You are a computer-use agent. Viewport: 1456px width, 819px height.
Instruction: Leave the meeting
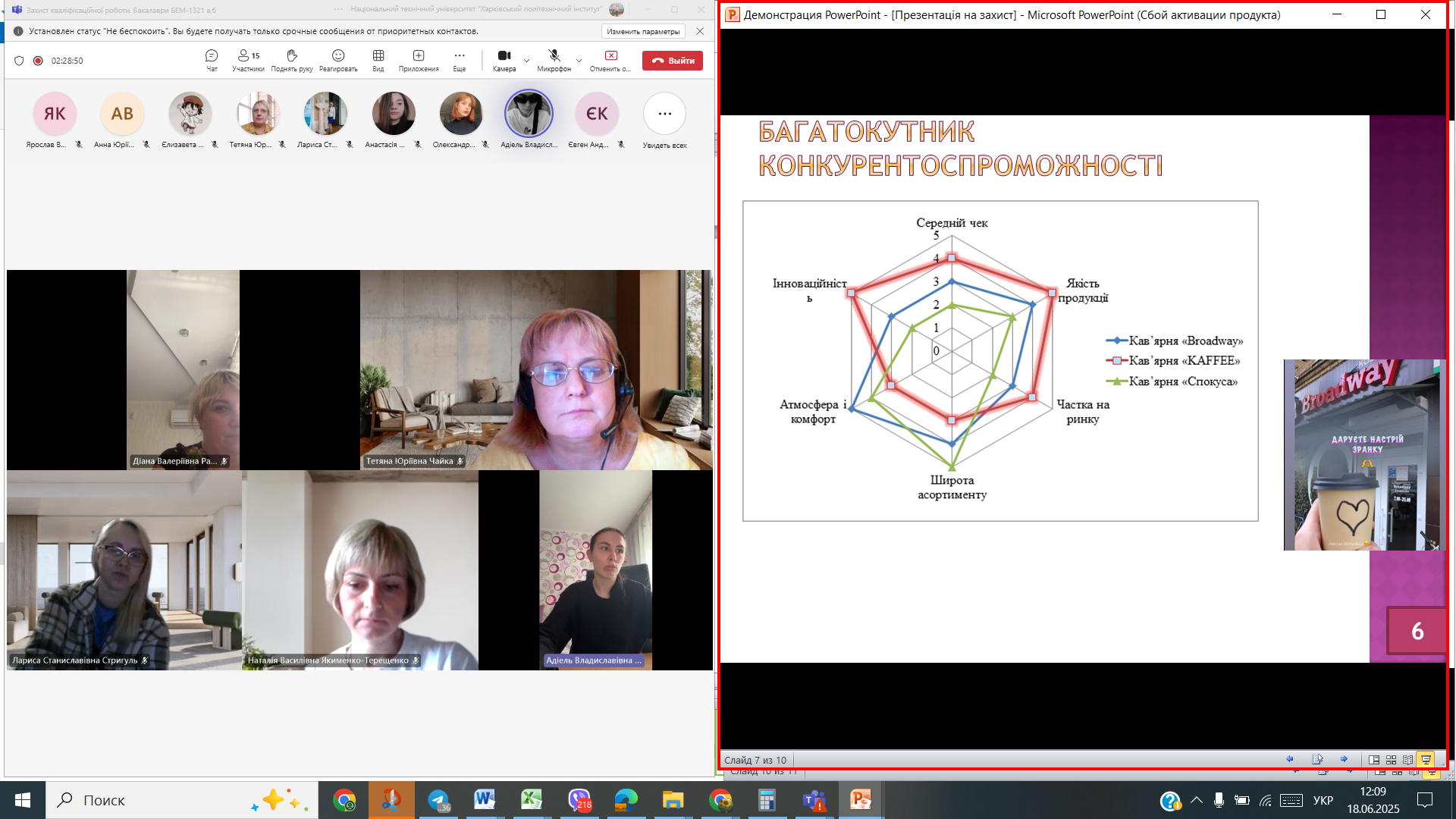coord(673,61)
